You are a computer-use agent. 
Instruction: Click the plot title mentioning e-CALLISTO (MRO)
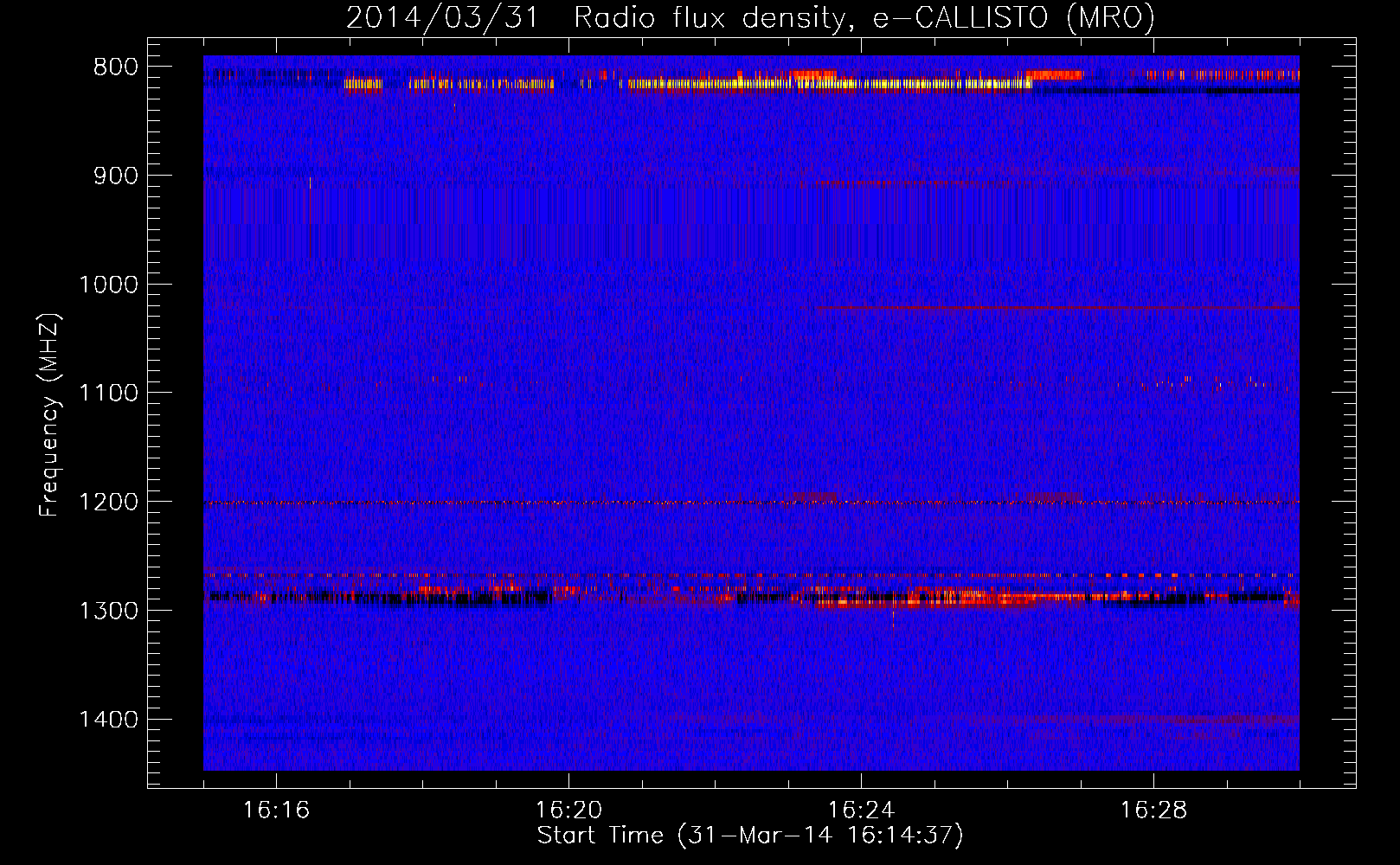(x=750, y=17)
